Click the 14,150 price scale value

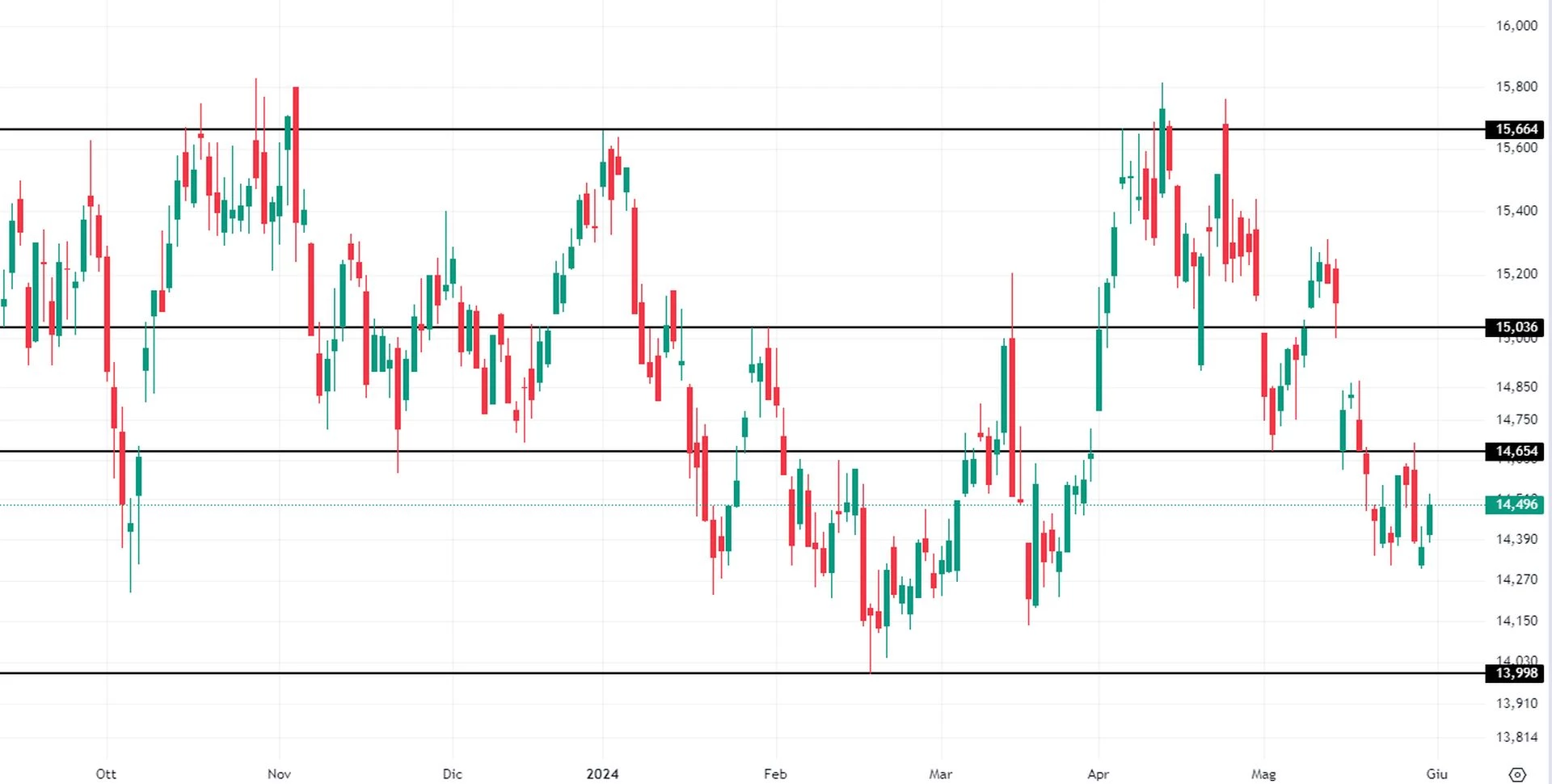point(1516,621)
